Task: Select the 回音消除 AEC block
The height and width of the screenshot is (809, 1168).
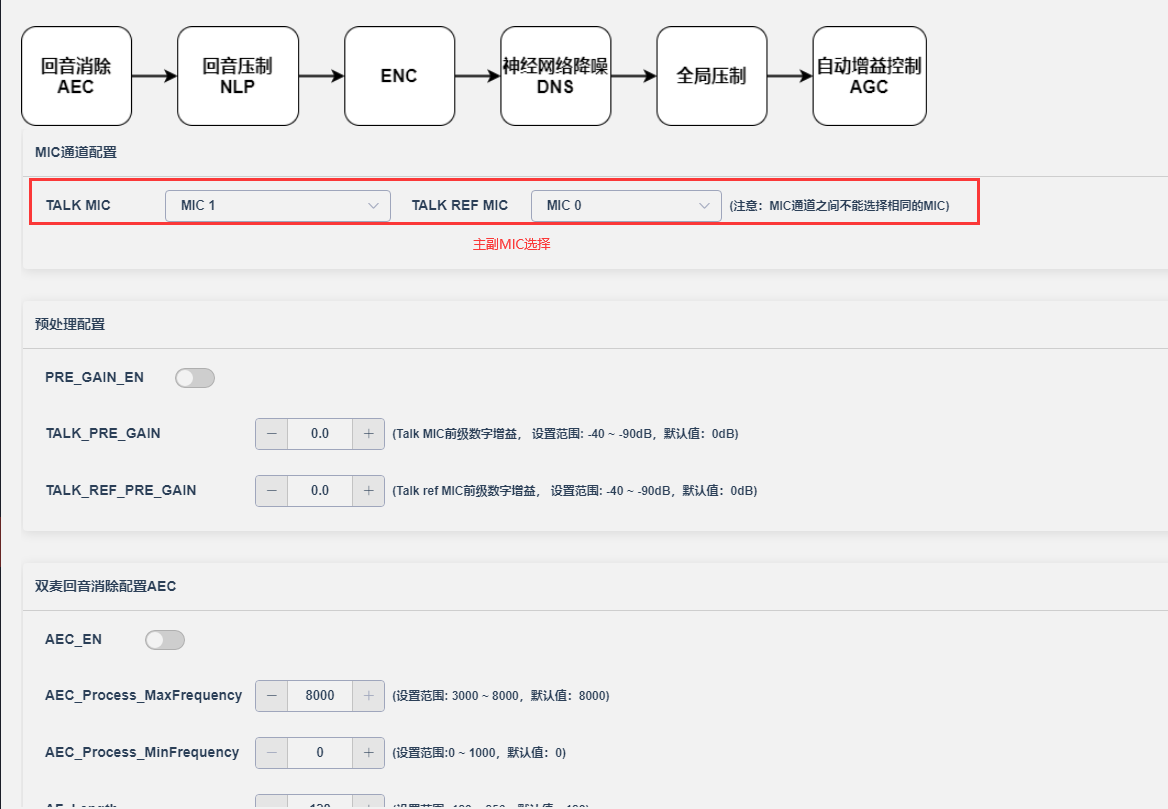Action: pos(77,76)
